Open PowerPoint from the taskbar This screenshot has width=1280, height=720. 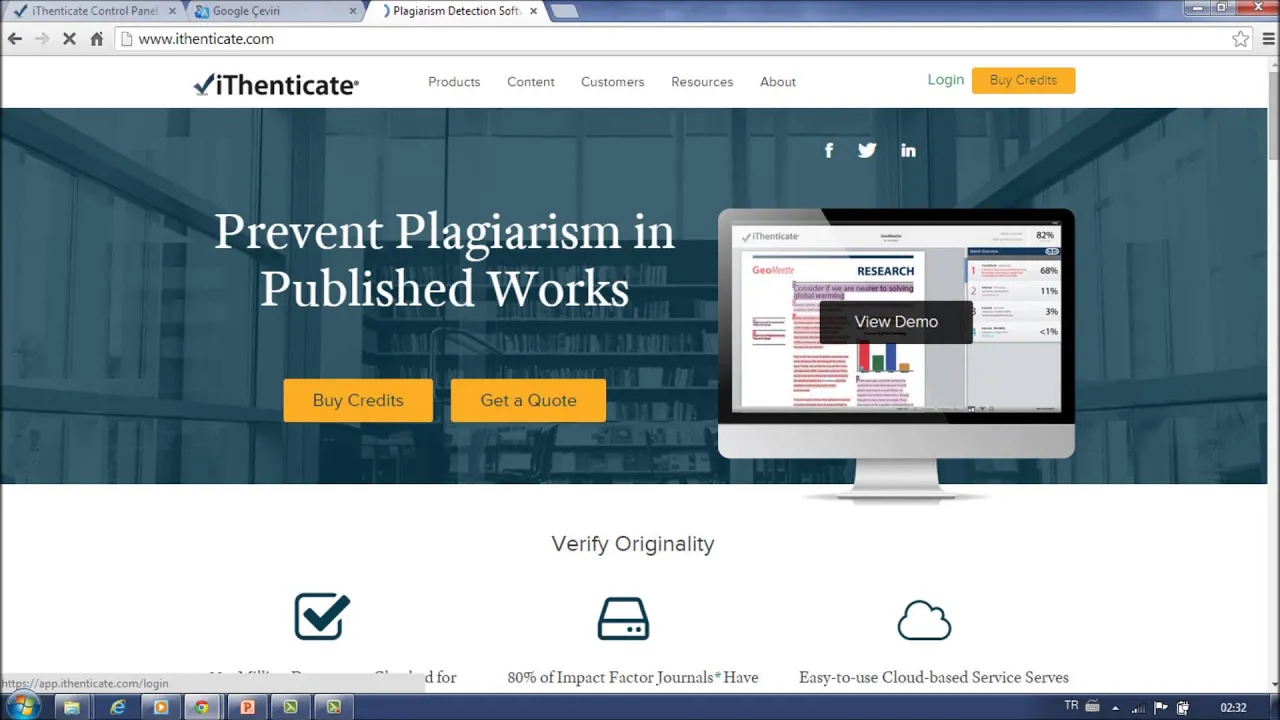click(247, 707)
